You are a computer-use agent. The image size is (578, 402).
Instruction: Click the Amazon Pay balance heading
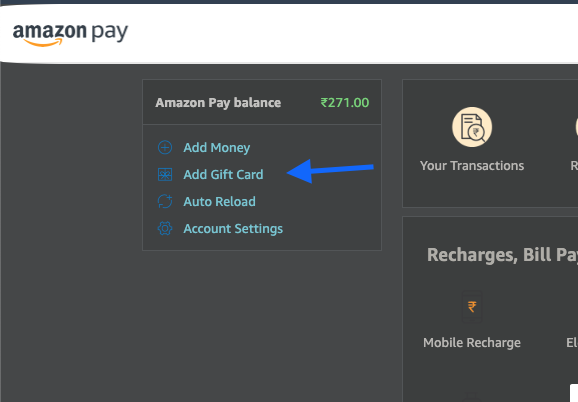(x=218, y=103)
